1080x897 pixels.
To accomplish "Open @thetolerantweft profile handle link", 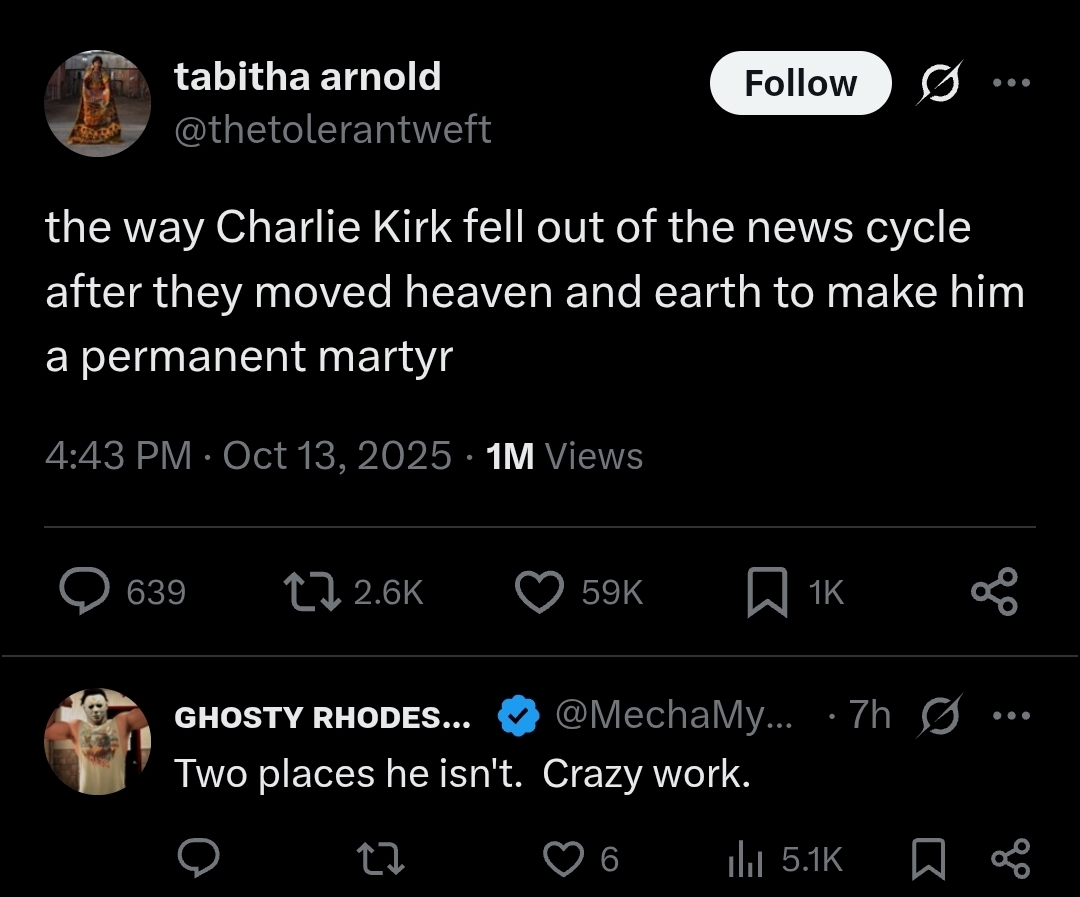I will [333, 129].
